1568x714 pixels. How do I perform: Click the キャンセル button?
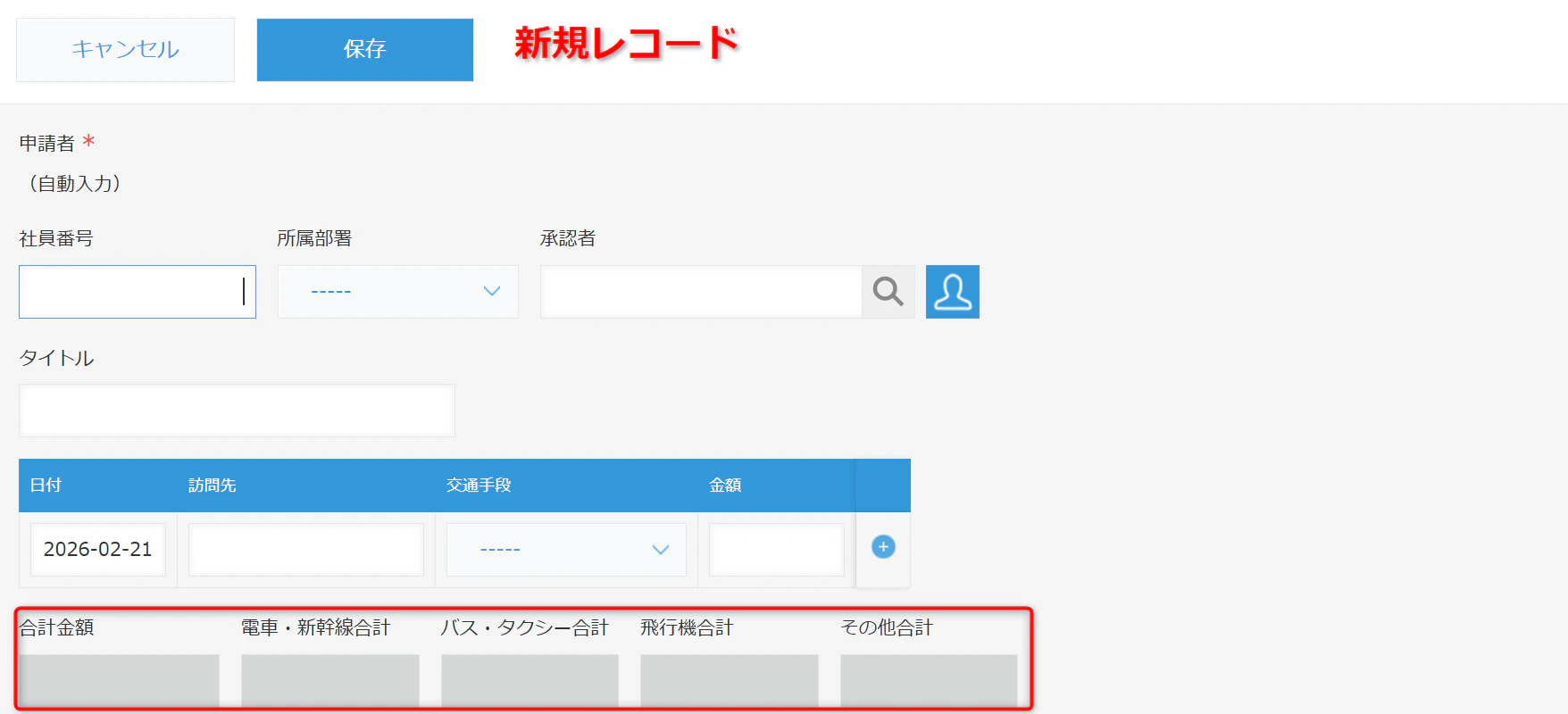coord(125,50)
